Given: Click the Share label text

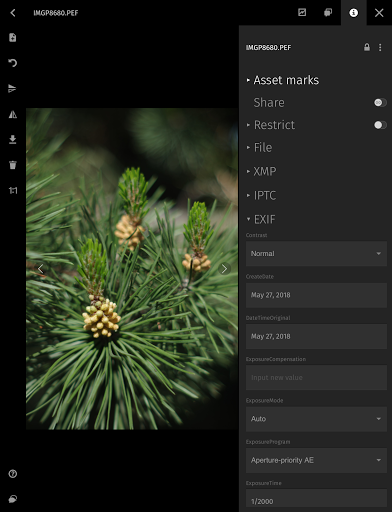Looking at the screenshot, I should pos(269,102).
